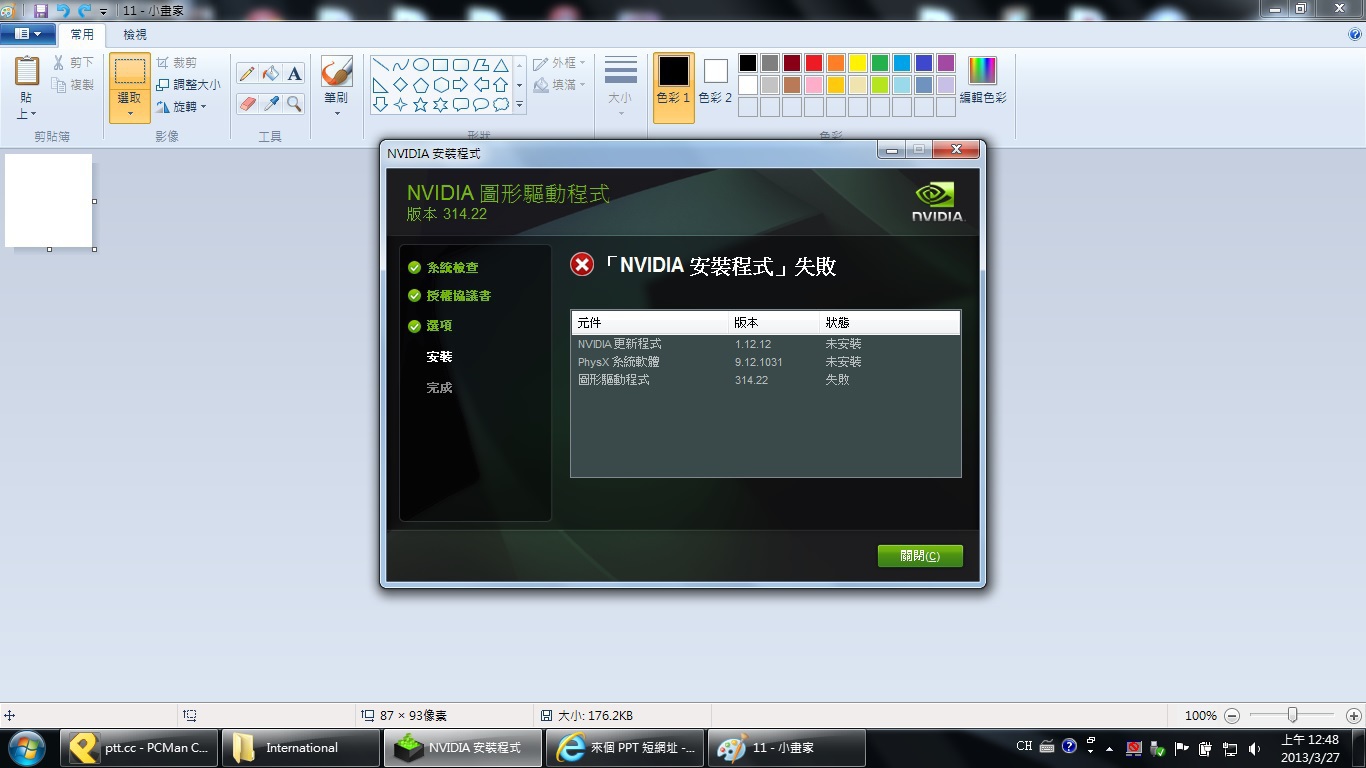The height and width of the screenshot is (768, 1366).
Task: Click the white canvas image in Paint
Action: point(48,200)
